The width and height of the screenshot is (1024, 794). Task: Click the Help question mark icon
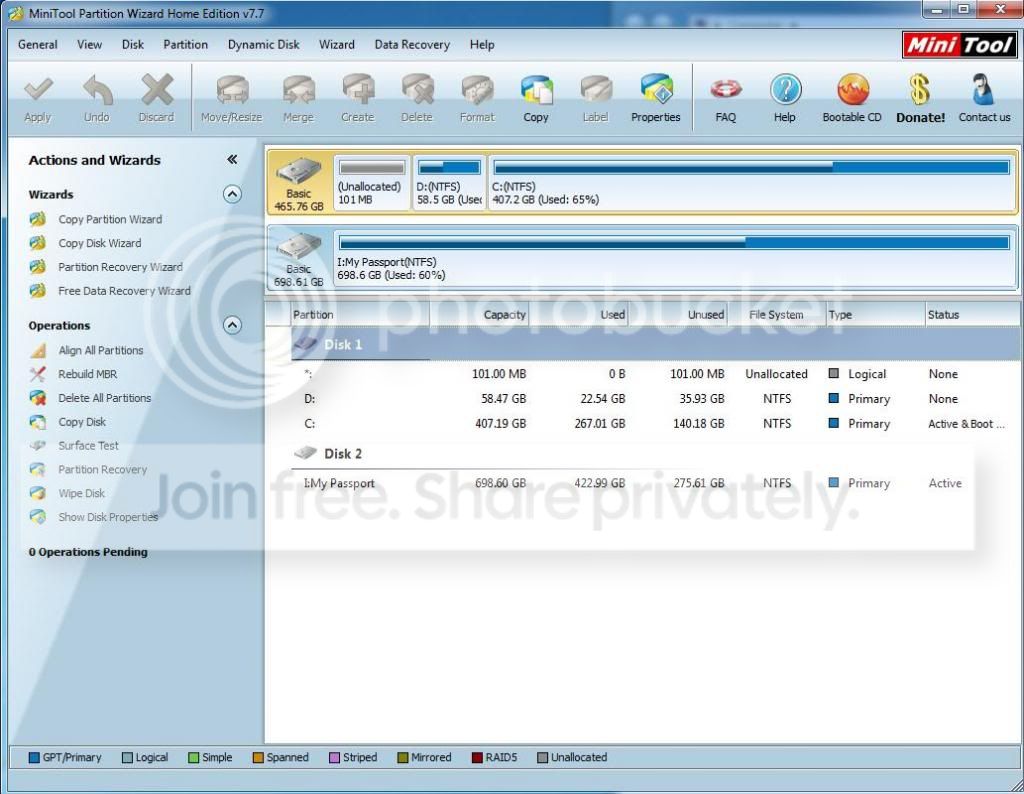785,89
